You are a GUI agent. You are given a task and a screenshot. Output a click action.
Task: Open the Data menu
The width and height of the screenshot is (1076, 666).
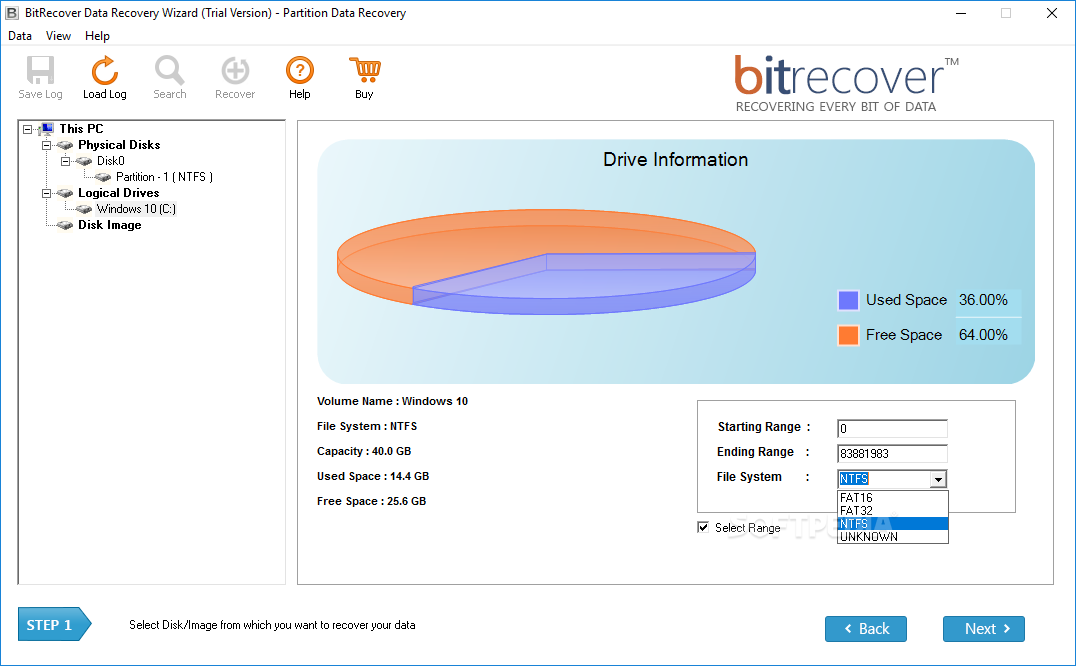(20, 36)
